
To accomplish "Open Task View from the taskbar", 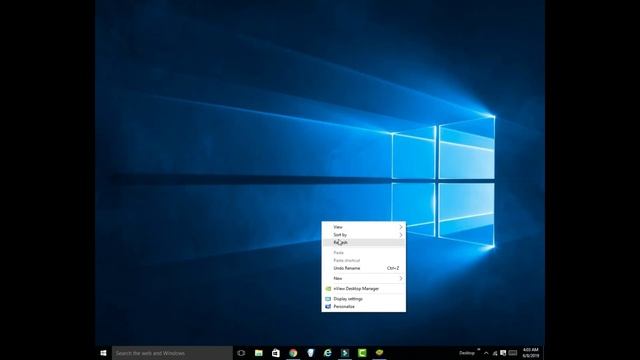I will 241,353.
